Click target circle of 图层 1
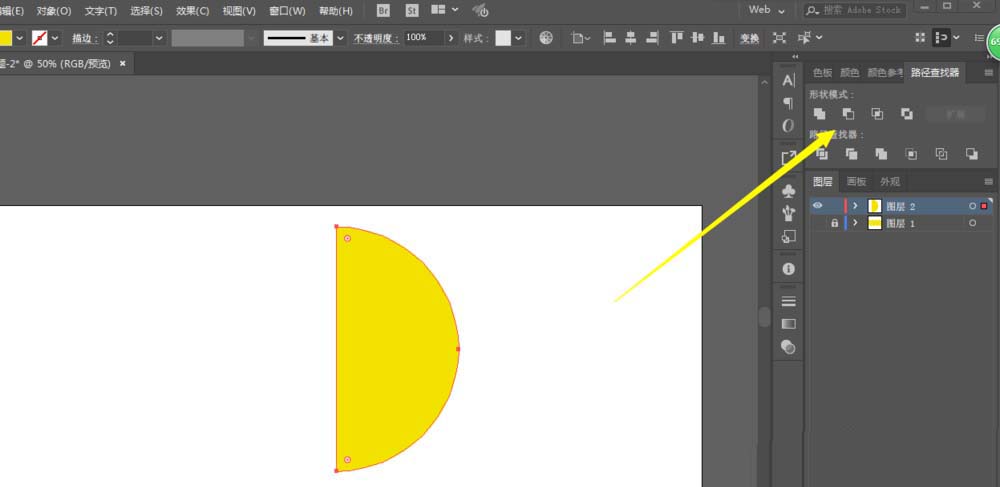 tap(972, 223)
